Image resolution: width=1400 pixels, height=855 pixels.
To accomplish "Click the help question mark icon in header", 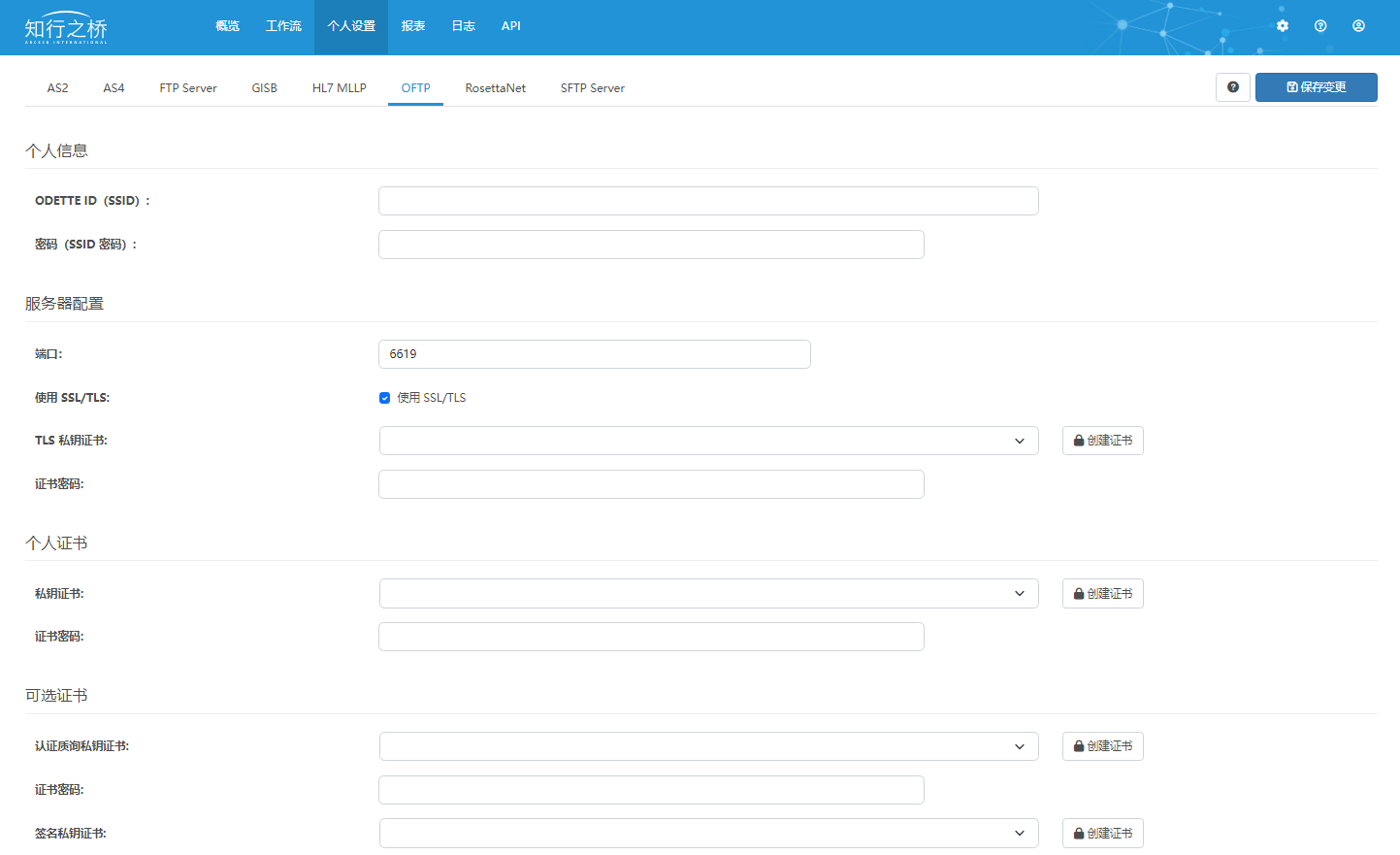I will tap(1320, 26).
